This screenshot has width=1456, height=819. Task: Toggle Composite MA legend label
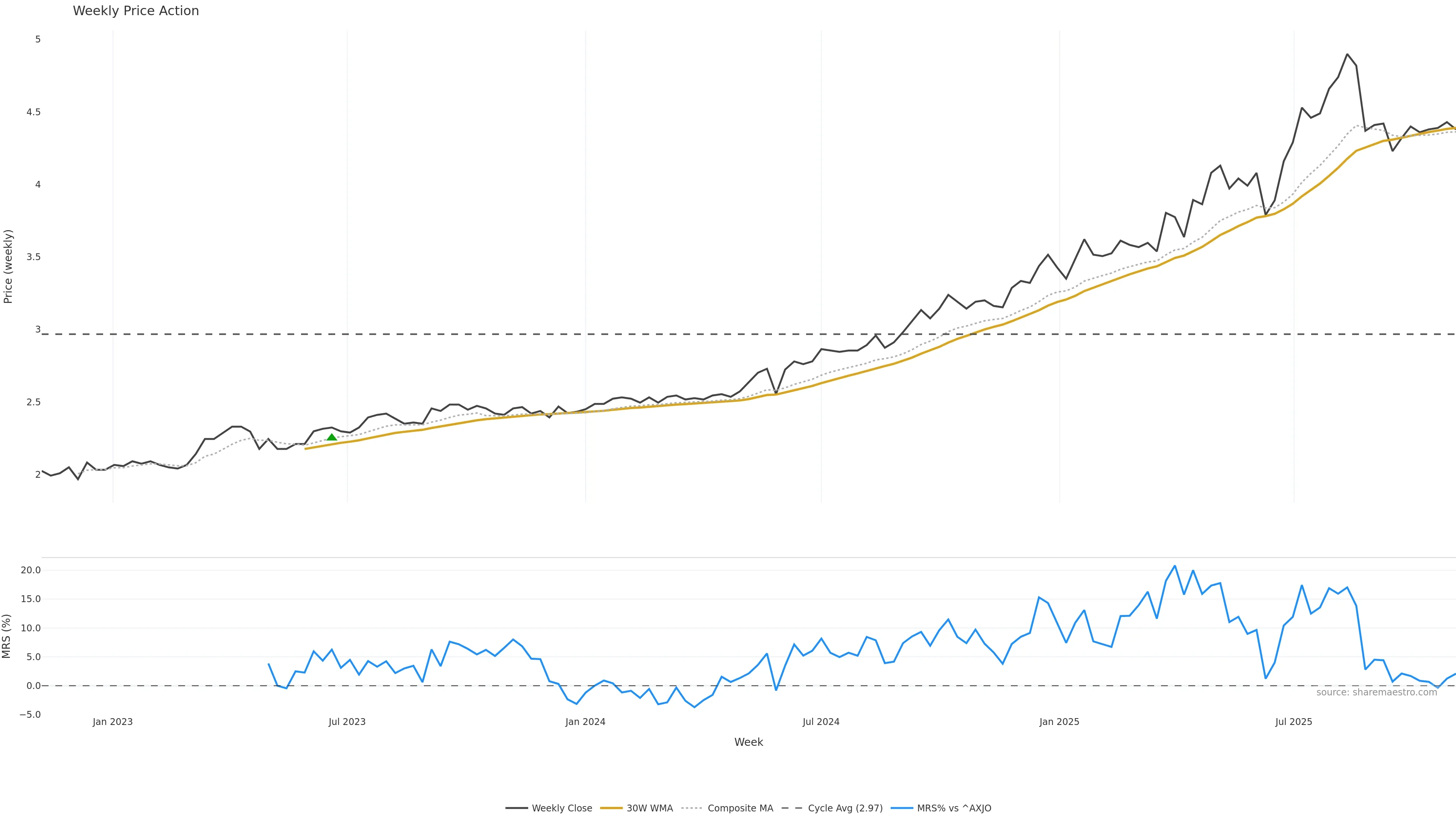pyautogui.click(x=740, y=808)
